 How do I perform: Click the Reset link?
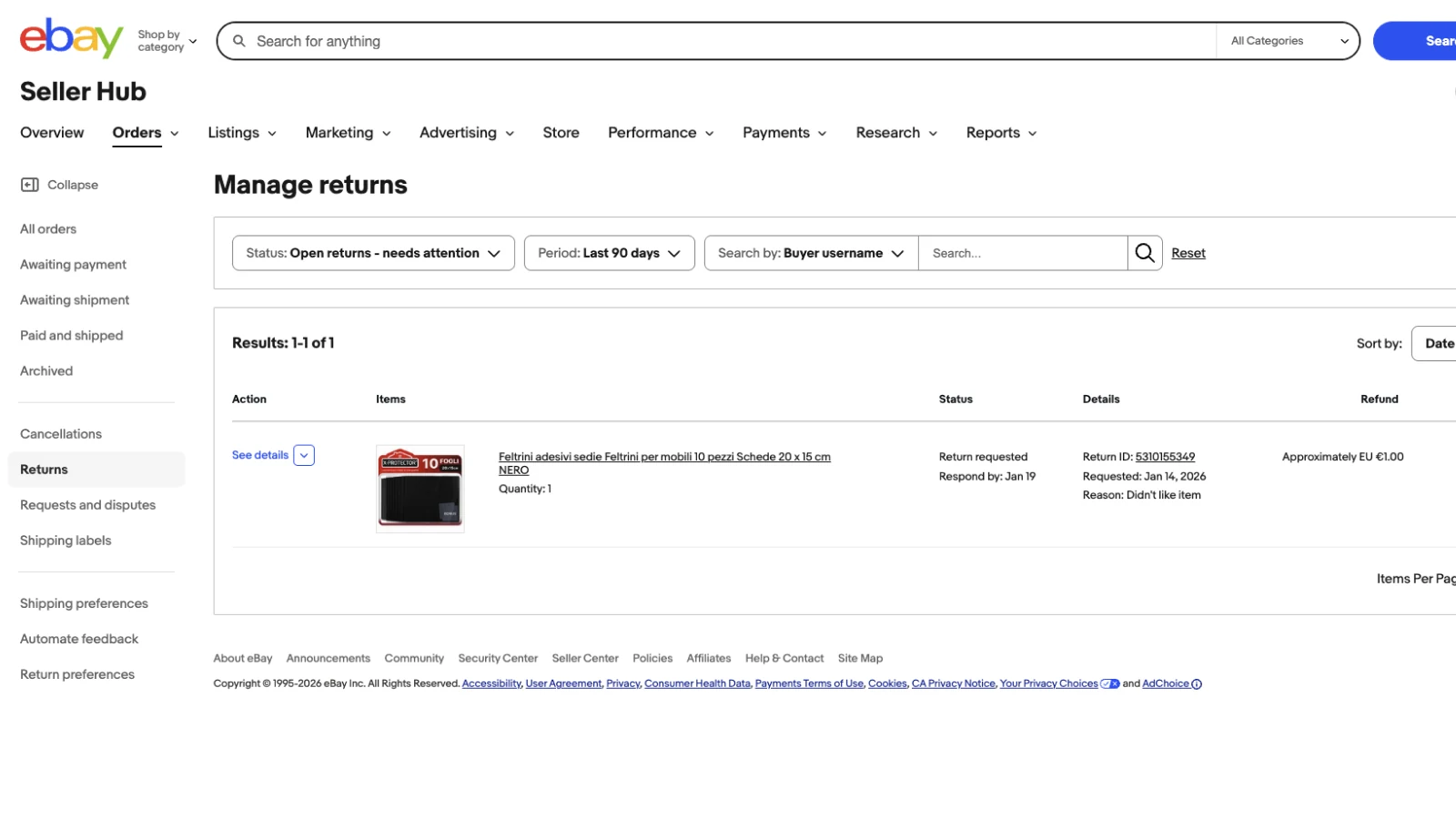pos(1188,253)
